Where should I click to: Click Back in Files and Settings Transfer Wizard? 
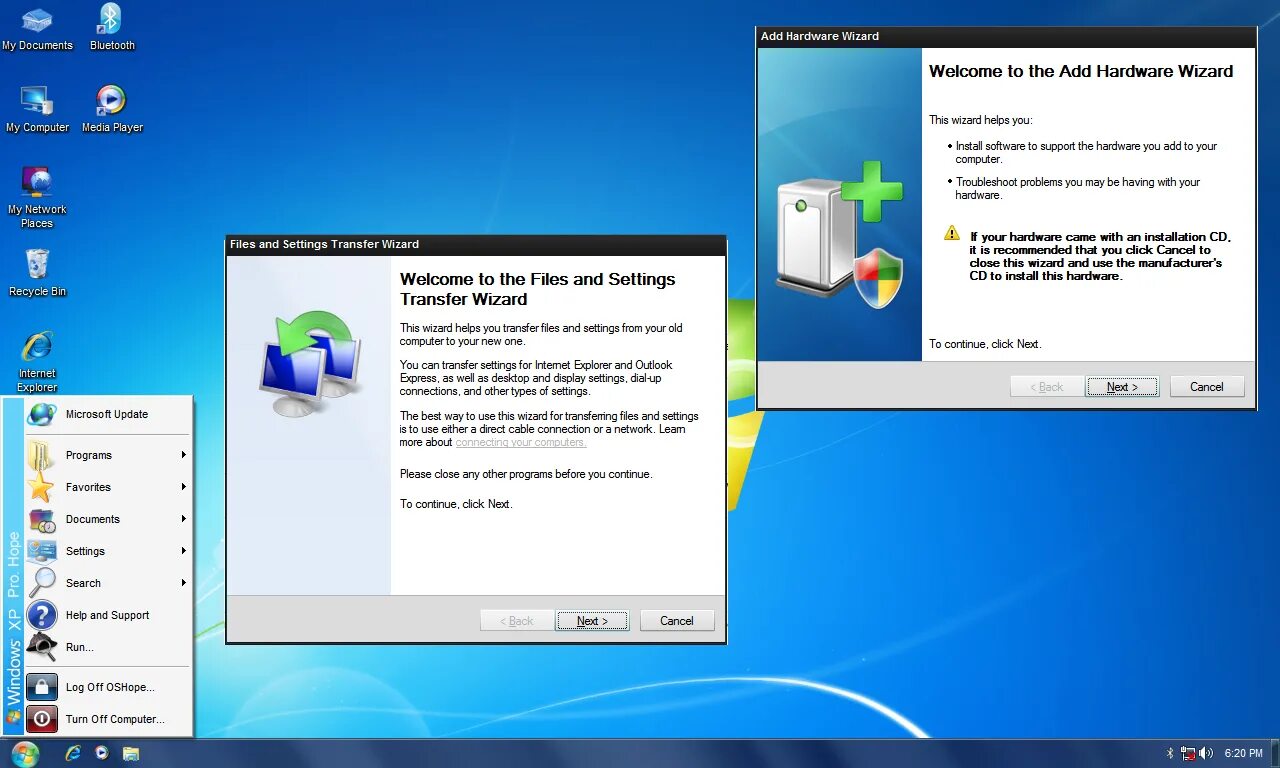517,621
